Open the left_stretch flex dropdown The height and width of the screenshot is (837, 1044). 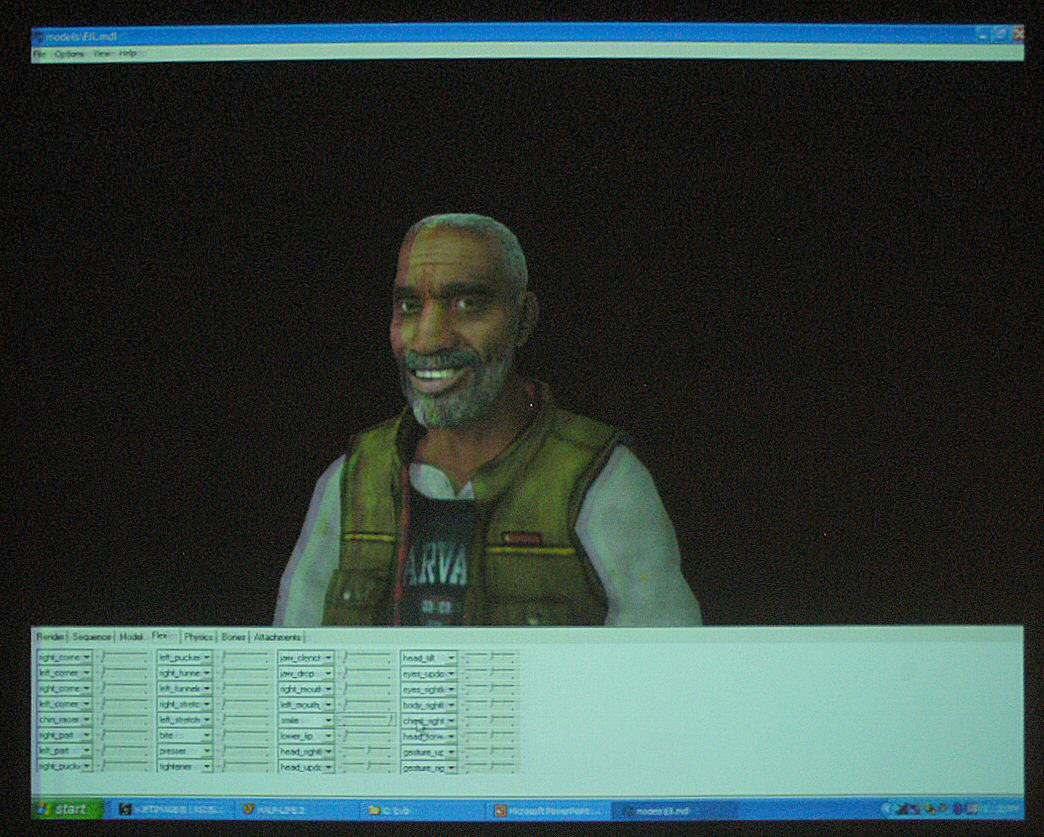pos(184,720)
